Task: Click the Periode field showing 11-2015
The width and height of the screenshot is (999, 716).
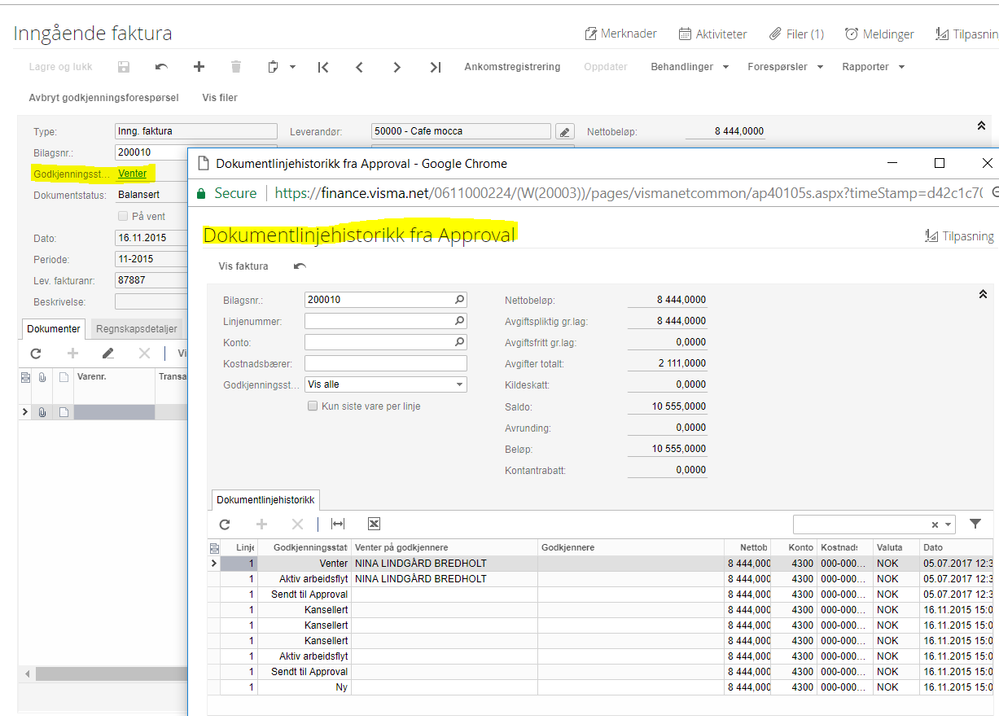Action: (x=151, y=259)
